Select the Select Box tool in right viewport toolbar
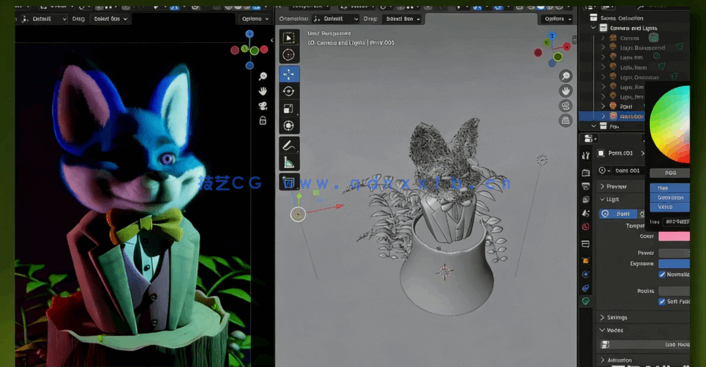 (289, 38)
